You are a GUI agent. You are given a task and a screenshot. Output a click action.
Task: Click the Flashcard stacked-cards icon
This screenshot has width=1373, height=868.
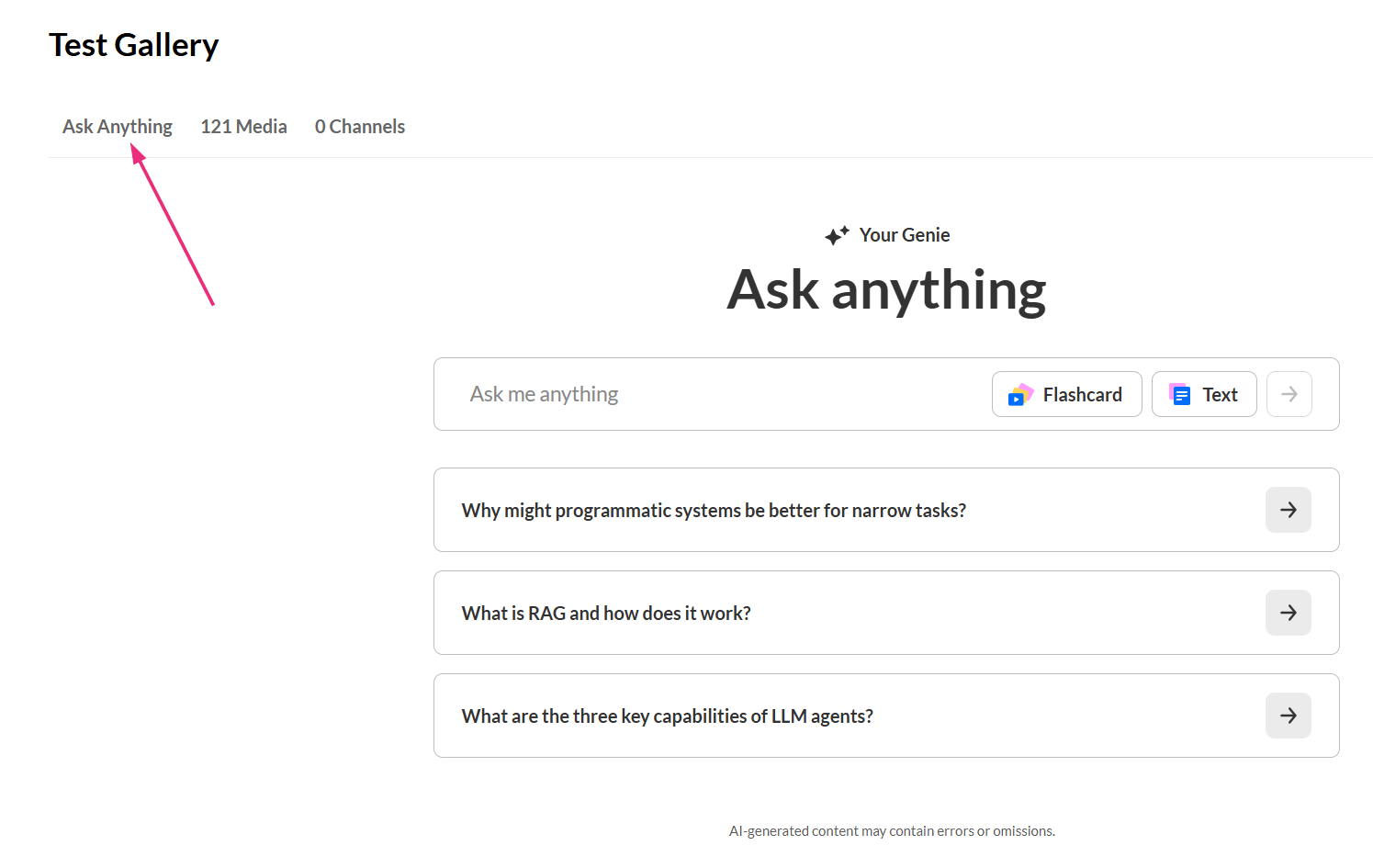tap(1020, 395)
